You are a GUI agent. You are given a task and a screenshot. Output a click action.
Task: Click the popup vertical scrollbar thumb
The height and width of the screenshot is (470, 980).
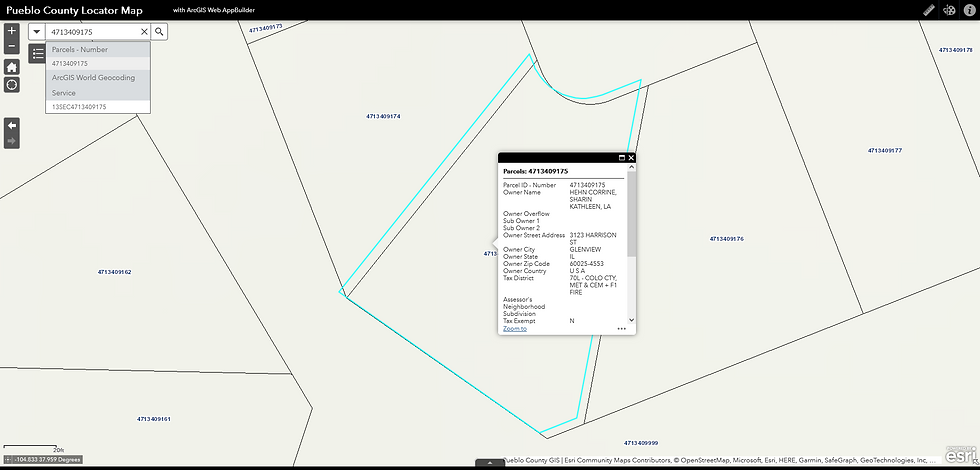tap(631, 214)
